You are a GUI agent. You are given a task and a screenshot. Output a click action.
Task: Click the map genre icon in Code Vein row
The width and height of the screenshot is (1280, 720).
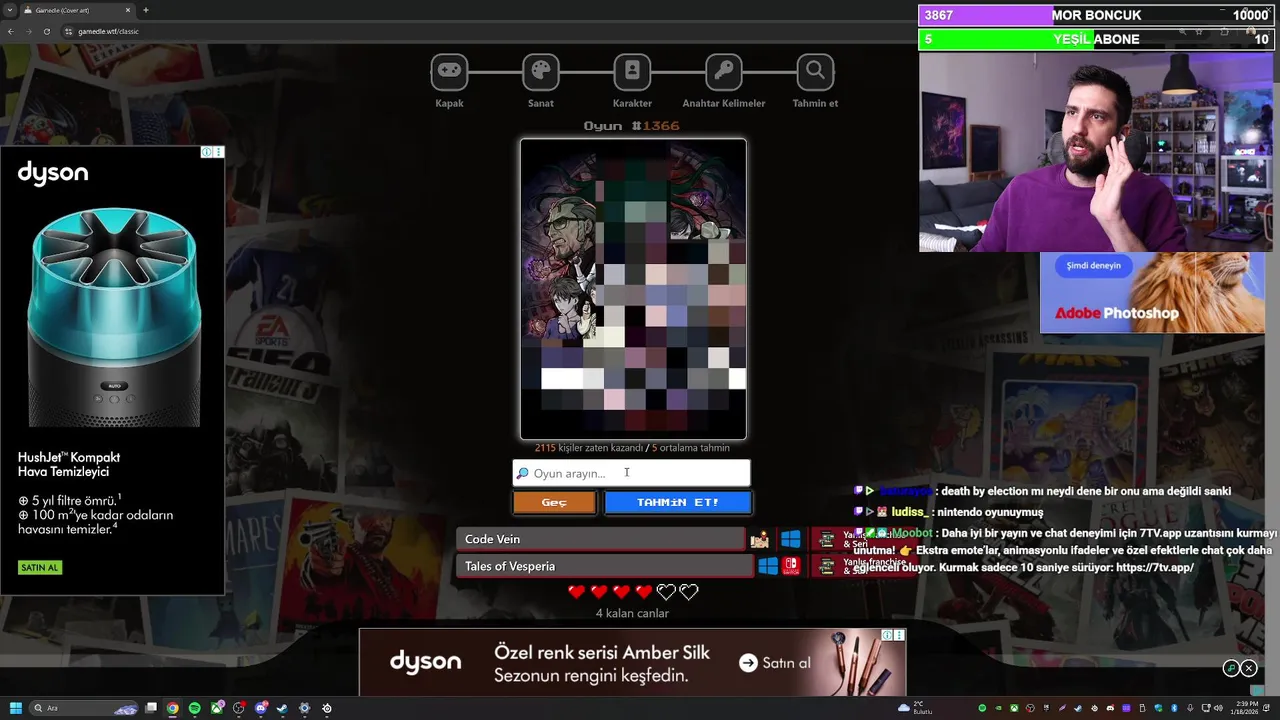(x=760, y=539)
